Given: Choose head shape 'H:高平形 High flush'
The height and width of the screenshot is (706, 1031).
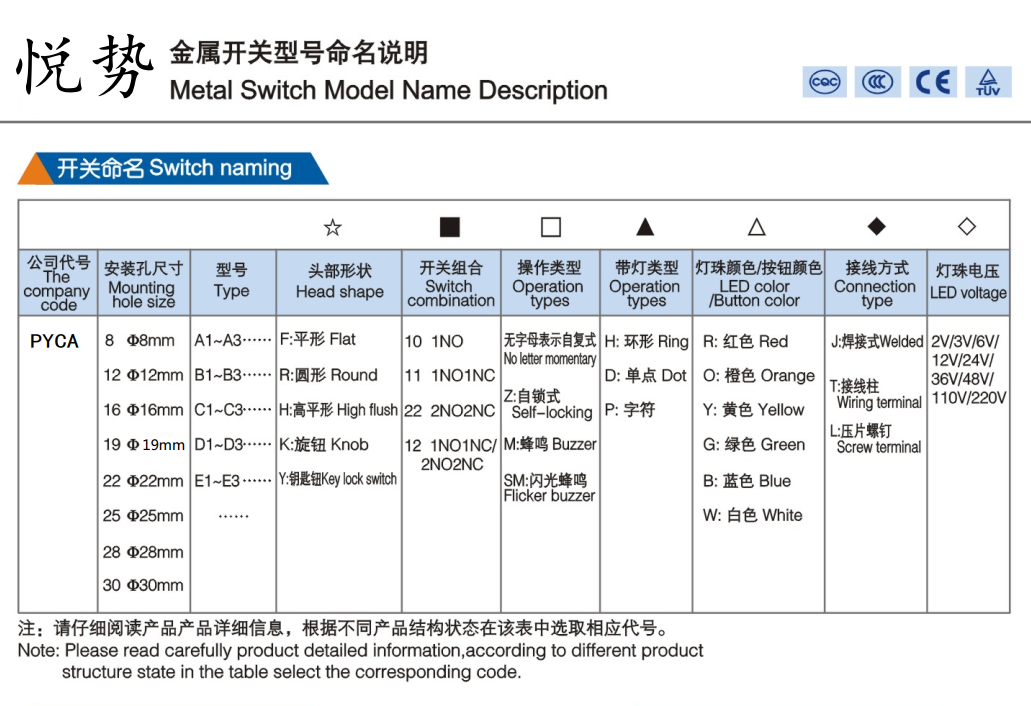Looking at the screenshot, I should click(339, 410).
